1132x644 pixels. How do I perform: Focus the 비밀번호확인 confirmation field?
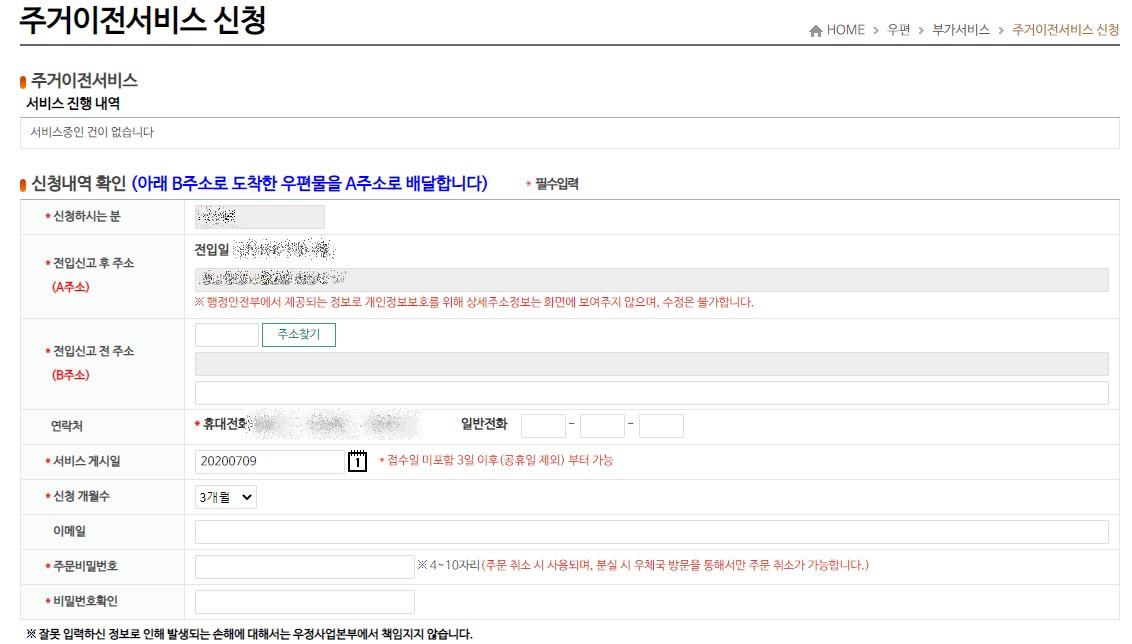(305, 601)
